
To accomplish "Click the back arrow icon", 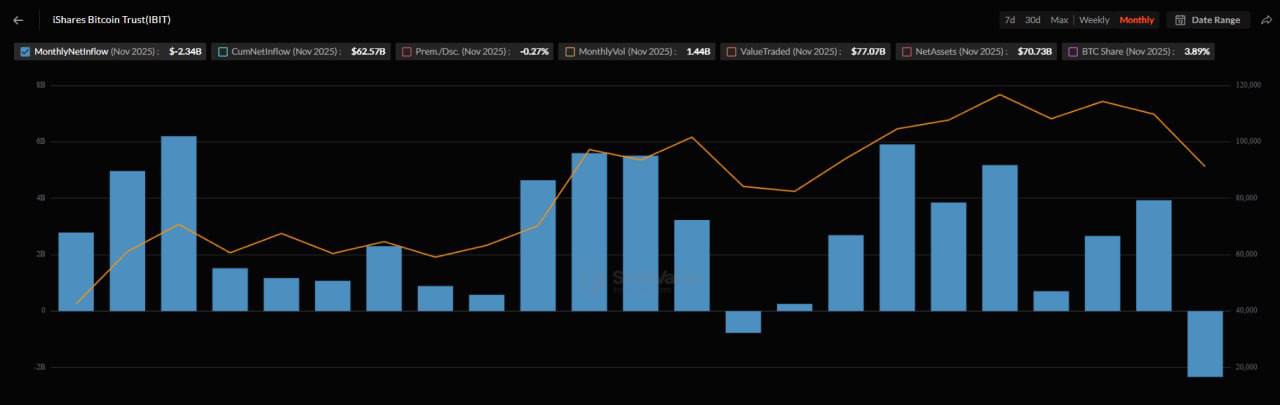I will click(18, 20).
